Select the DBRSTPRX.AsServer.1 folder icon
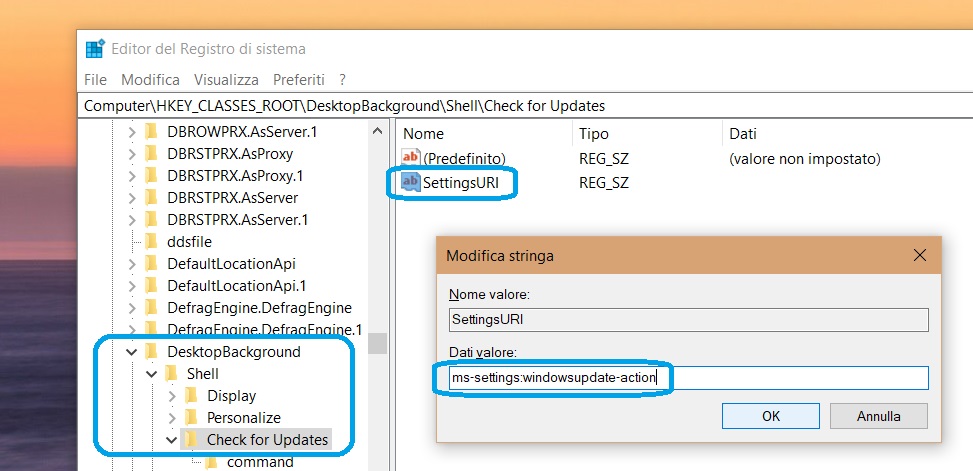 151,220
